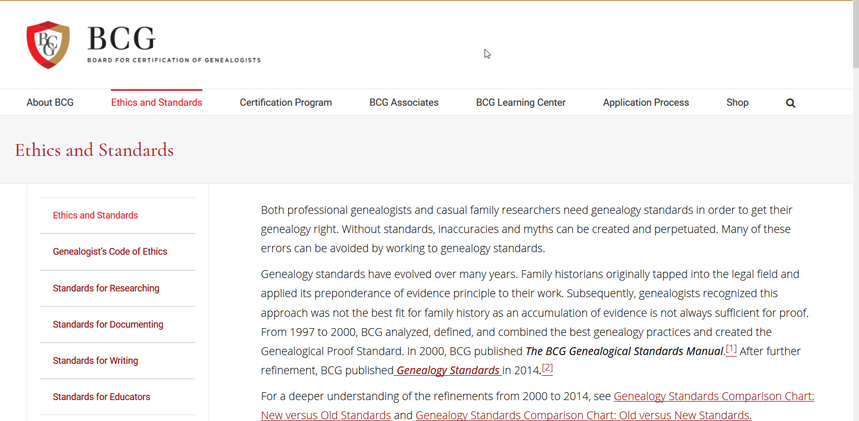The image size is (859, 421).
Task: Open Genealogist's Code of Ethics
Action: (x=110, y=252)
